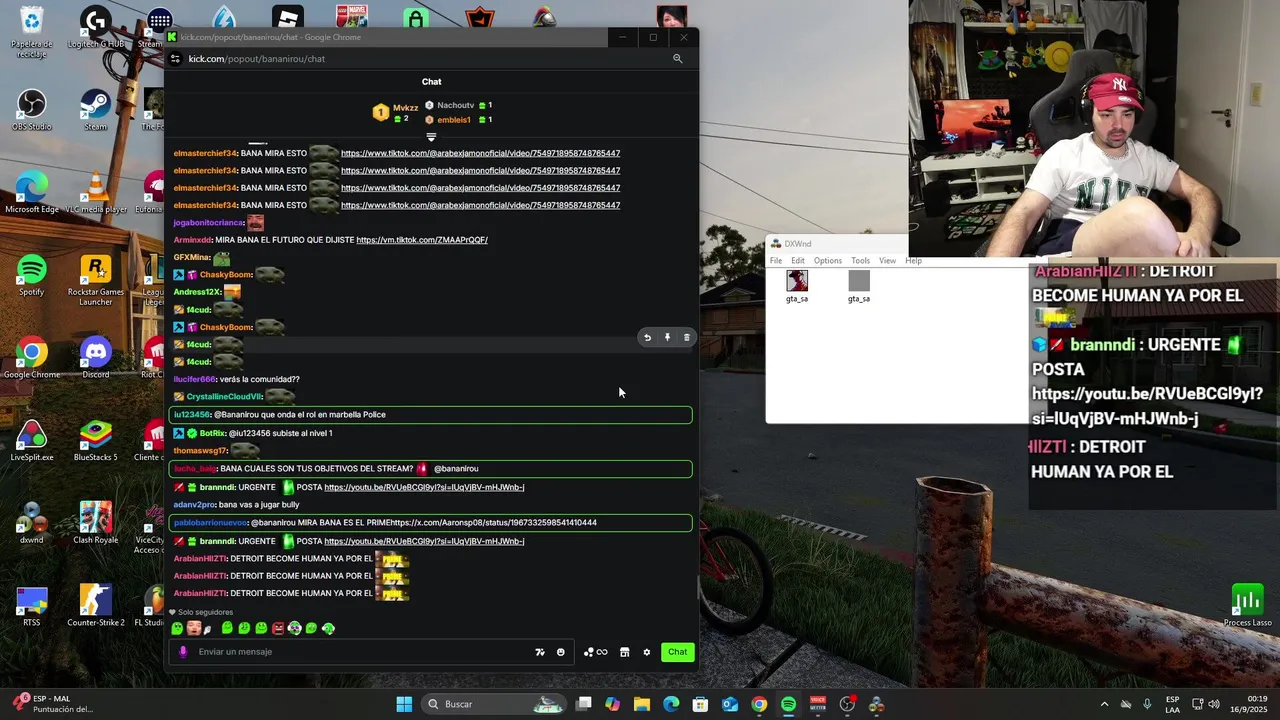Delete the hovered message with trash icon
Image resolution: width=1280 pixels, height=720 pixels.
[686, 338]
